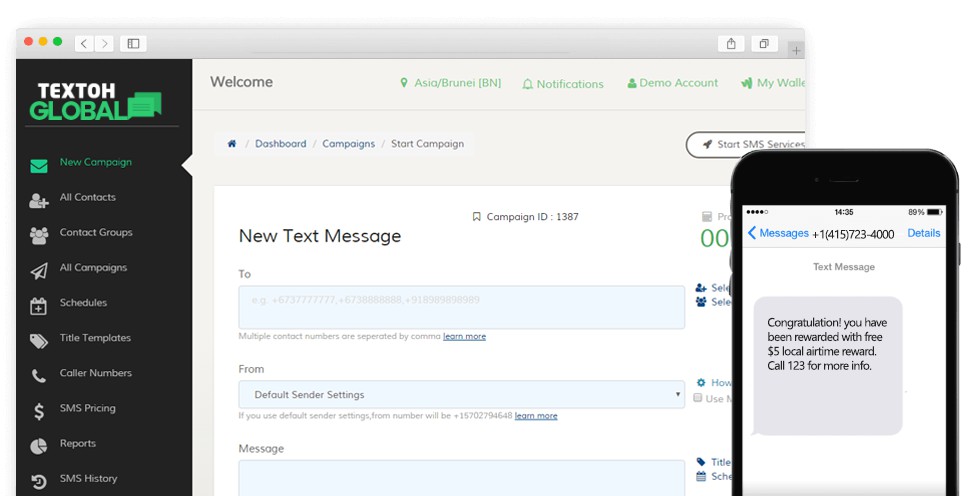This screenshot has height=496, width=980.
Task: Toggle the Use checkbox beside the From field
Action: click(698, 398)
